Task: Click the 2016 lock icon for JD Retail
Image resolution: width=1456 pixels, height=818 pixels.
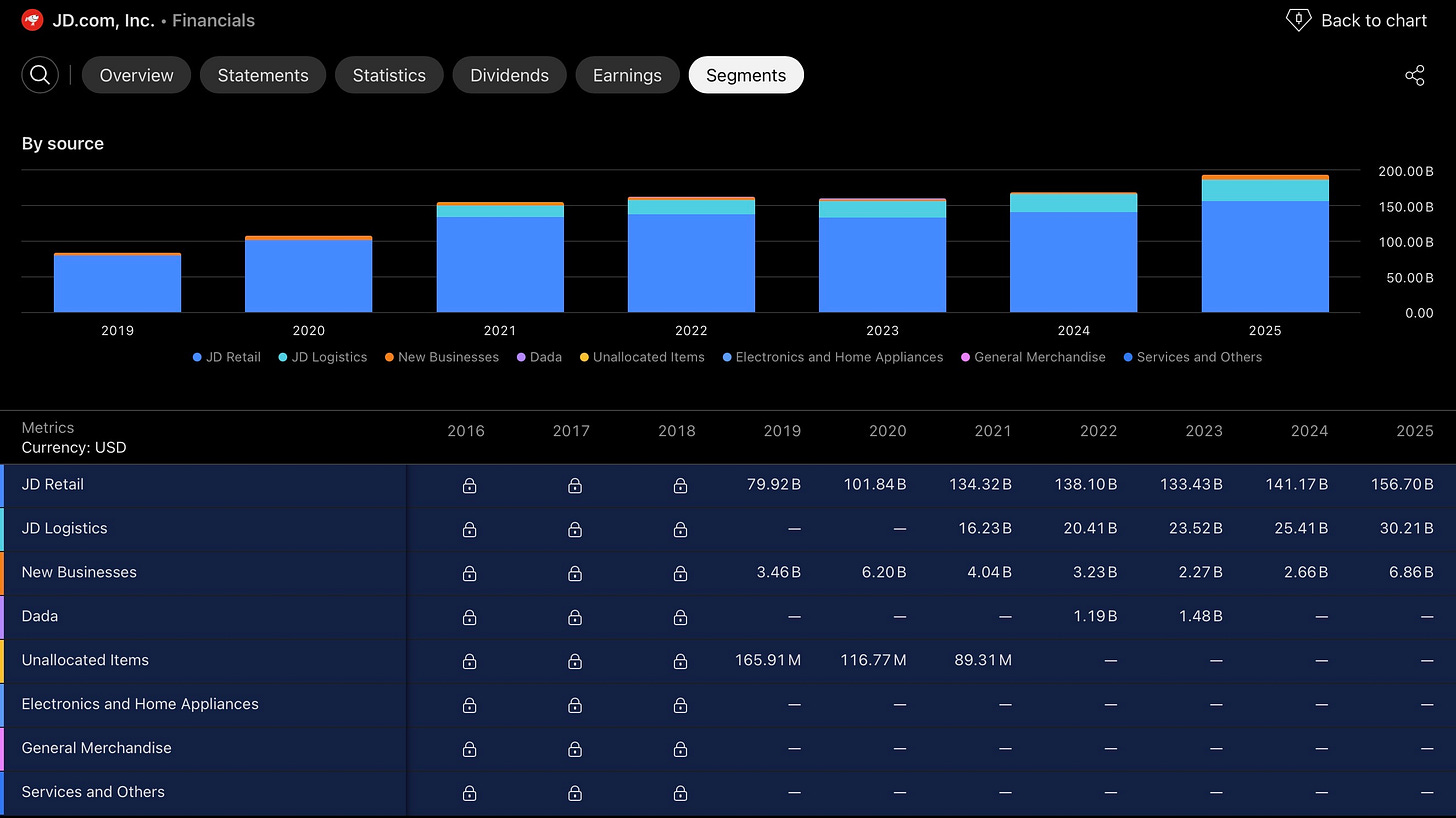Action: coord(469,485)
